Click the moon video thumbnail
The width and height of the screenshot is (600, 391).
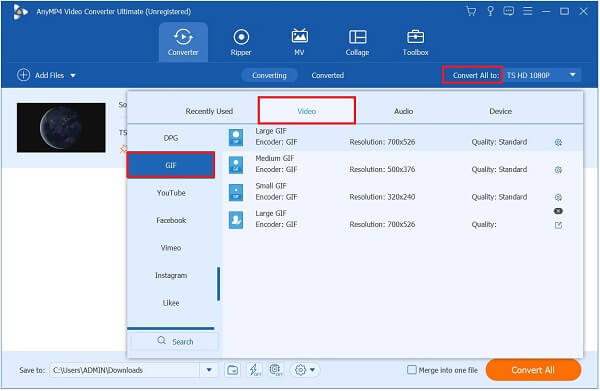pyautogui.click(x=61, y=127)
